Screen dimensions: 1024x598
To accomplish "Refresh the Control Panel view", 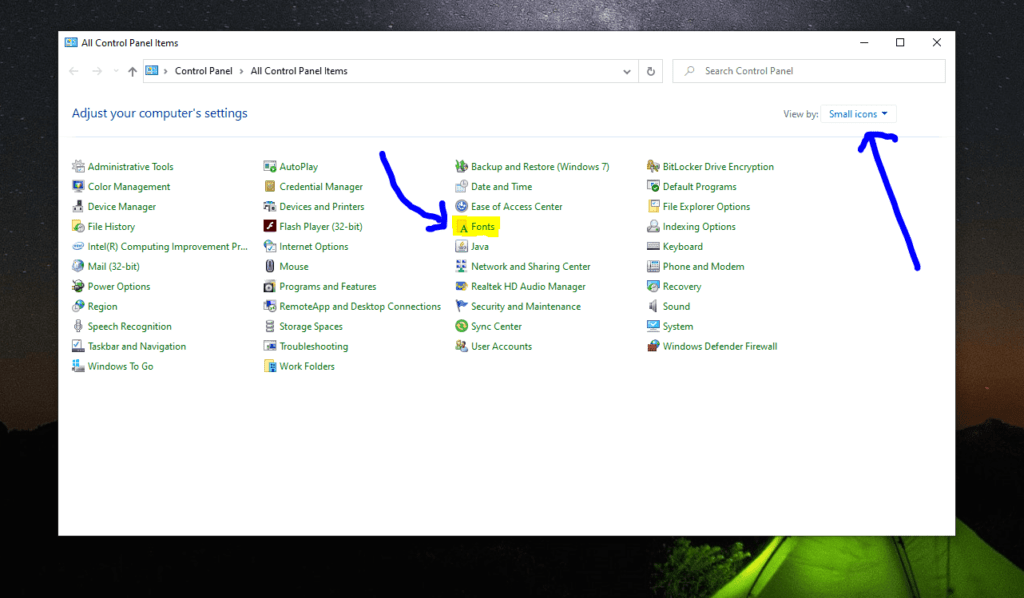I will click(650, 71).
